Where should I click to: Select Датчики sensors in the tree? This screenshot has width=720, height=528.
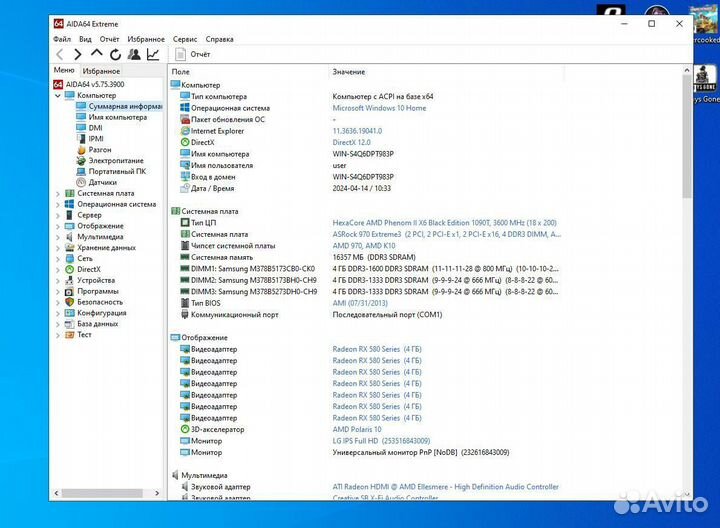102,182
